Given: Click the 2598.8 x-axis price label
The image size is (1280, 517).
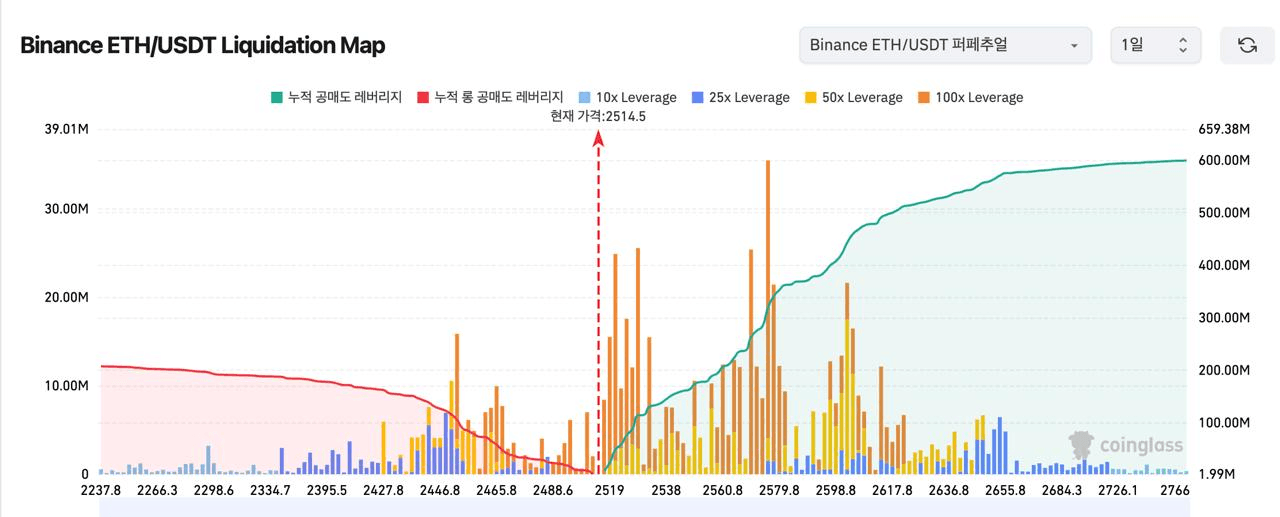Looking at the screenshot, I should click(836, 490).
